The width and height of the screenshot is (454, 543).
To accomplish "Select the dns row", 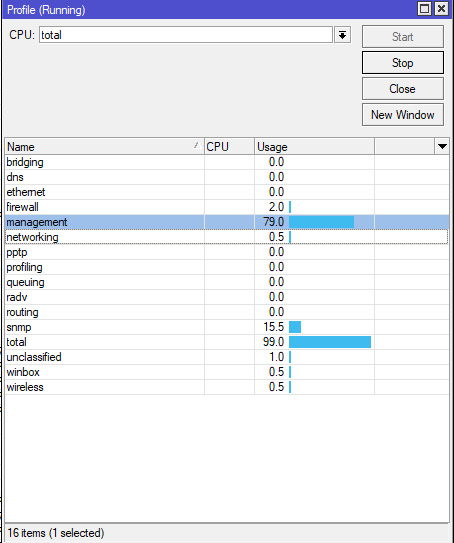I will (x=227, y=177).
